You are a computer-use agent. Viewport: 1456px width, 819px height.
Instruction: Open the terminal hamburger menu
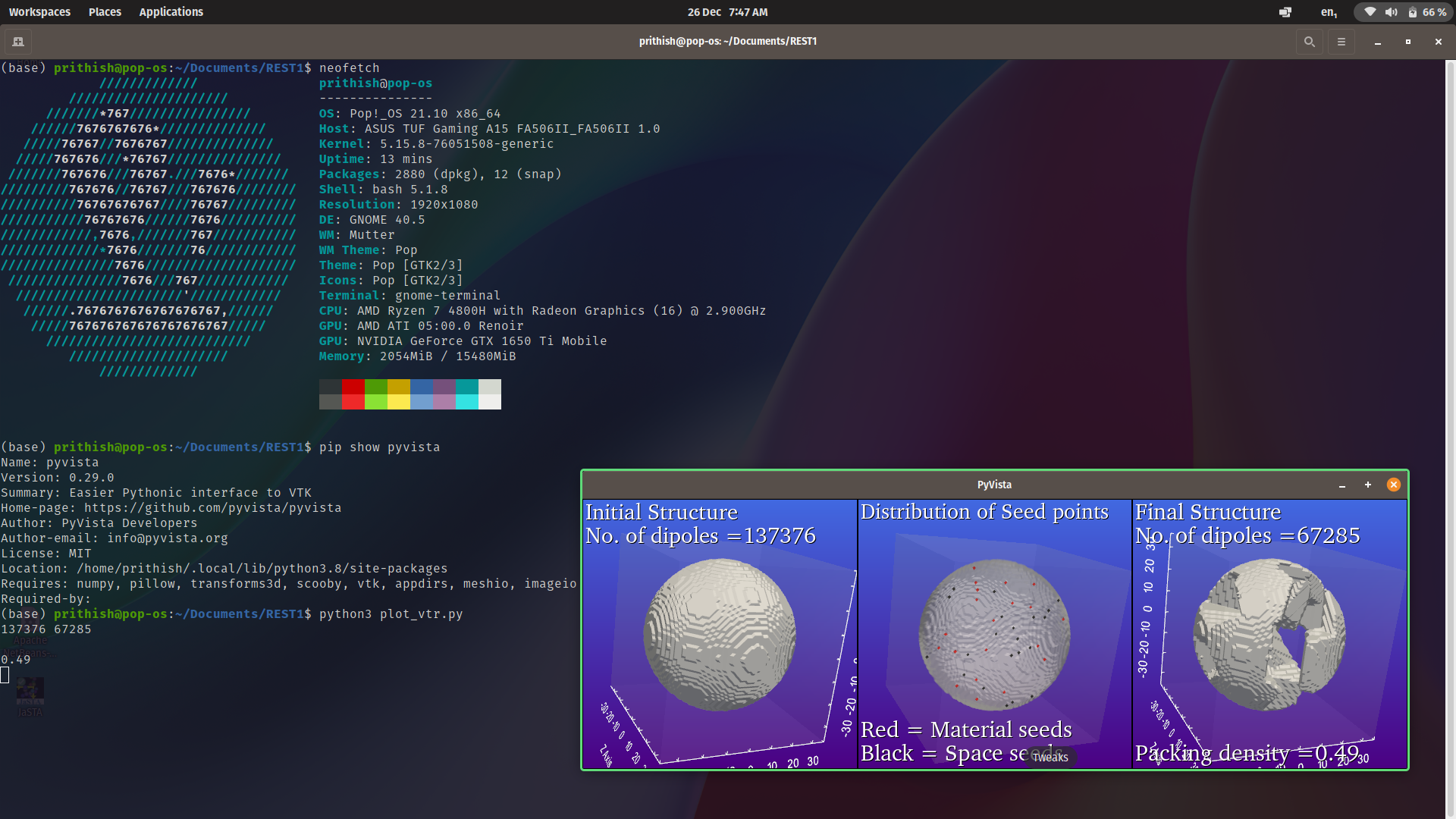(1341, 42)
